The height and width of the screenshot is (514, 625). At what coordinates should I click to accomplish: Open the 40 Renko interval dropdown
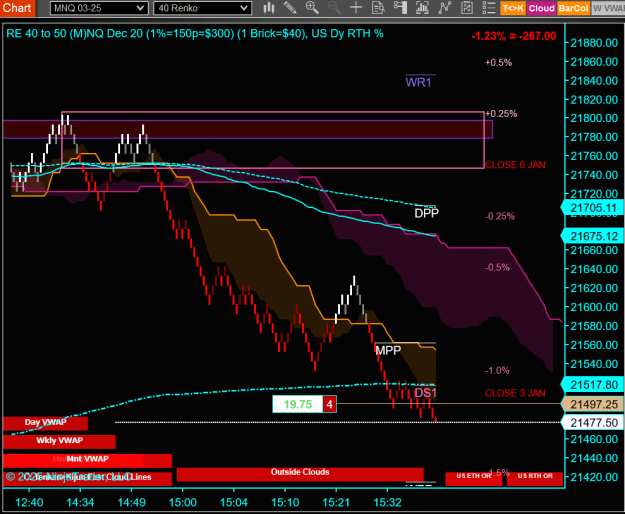point(202,8)
